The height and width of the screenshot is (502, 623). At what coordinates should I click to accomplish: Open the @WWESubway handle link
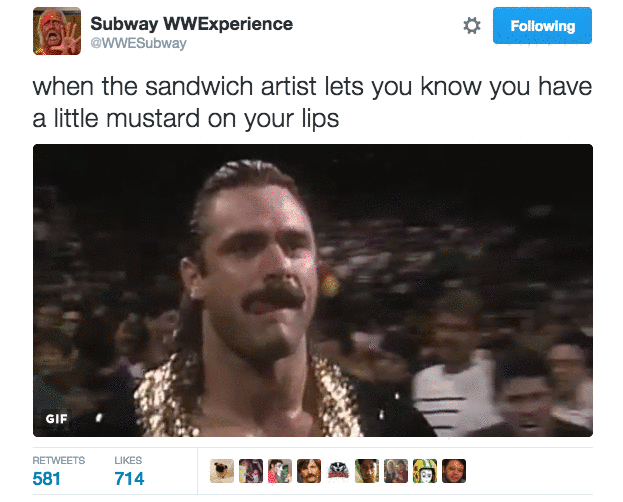point(138,43)
